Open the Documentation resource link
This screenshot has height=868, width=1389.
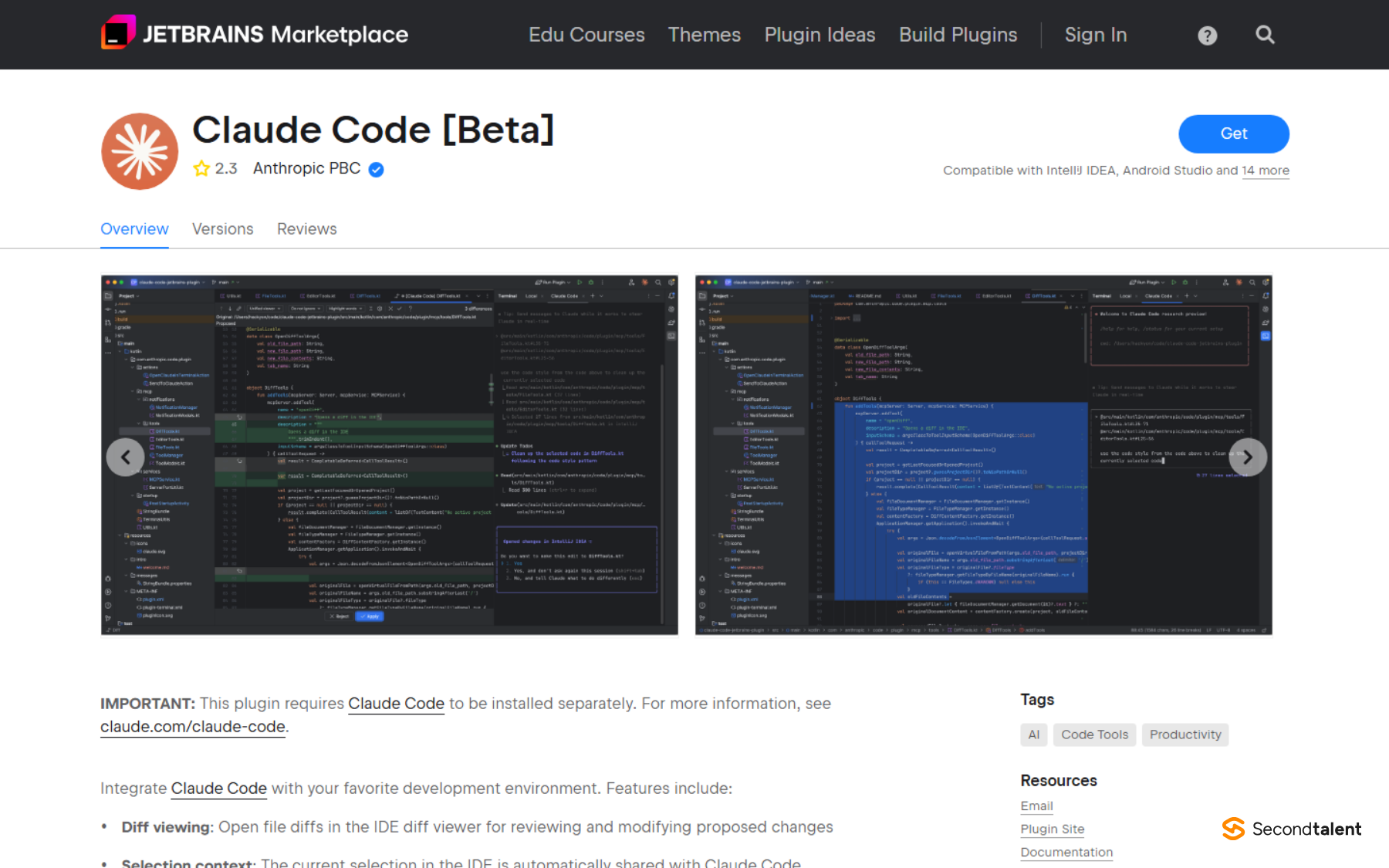pyautogui.click(x=1066, y=853)
